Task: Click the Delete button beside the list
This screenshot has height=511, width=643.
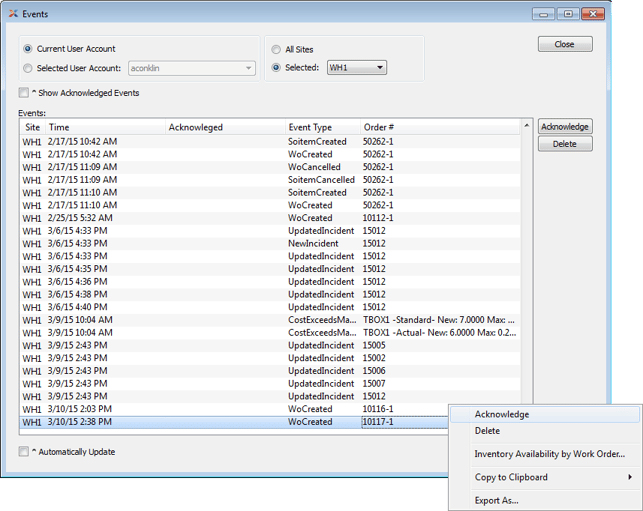Action: [x=565, y=144]
